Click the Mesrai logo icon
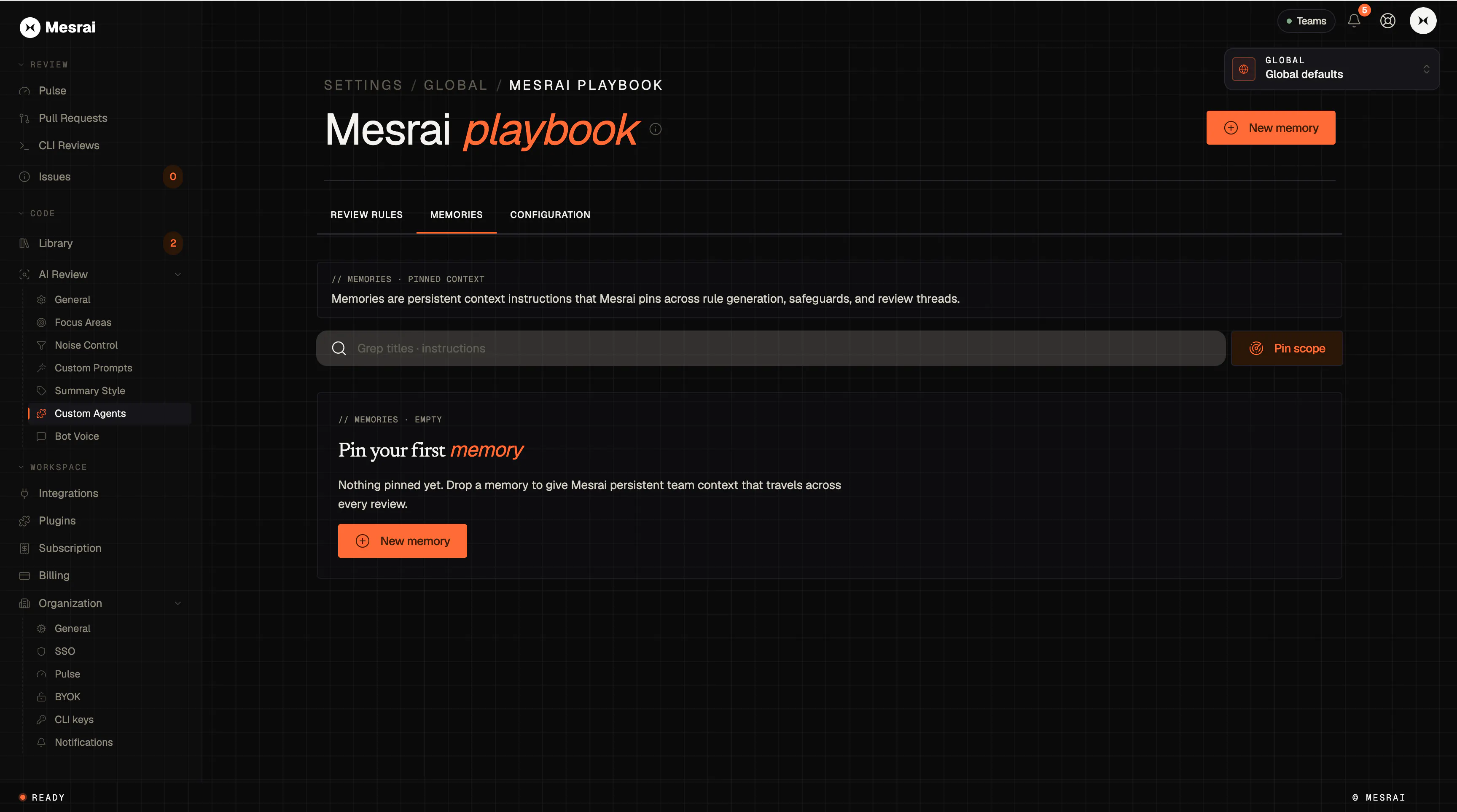Screen dimensions: 1457x812 [30, 27]
